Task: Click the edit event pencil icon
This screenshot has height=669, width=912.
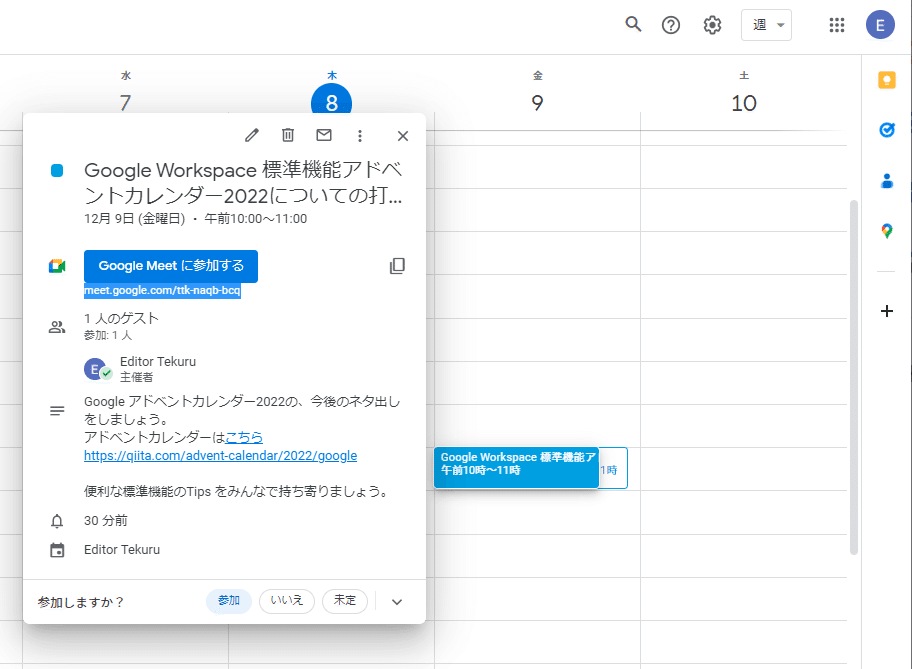Action: [x=251, y=135]
